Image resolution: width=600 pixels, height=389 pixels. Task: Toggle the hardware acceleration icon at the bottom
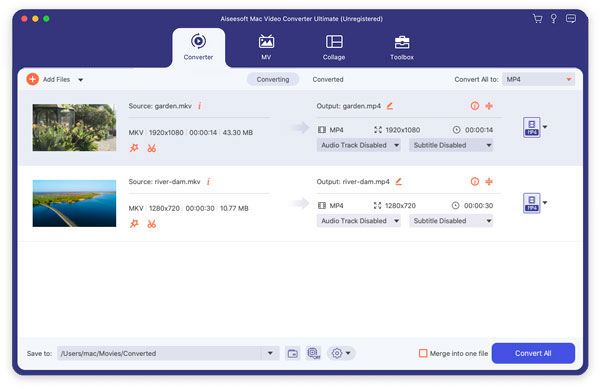point(314,353)
